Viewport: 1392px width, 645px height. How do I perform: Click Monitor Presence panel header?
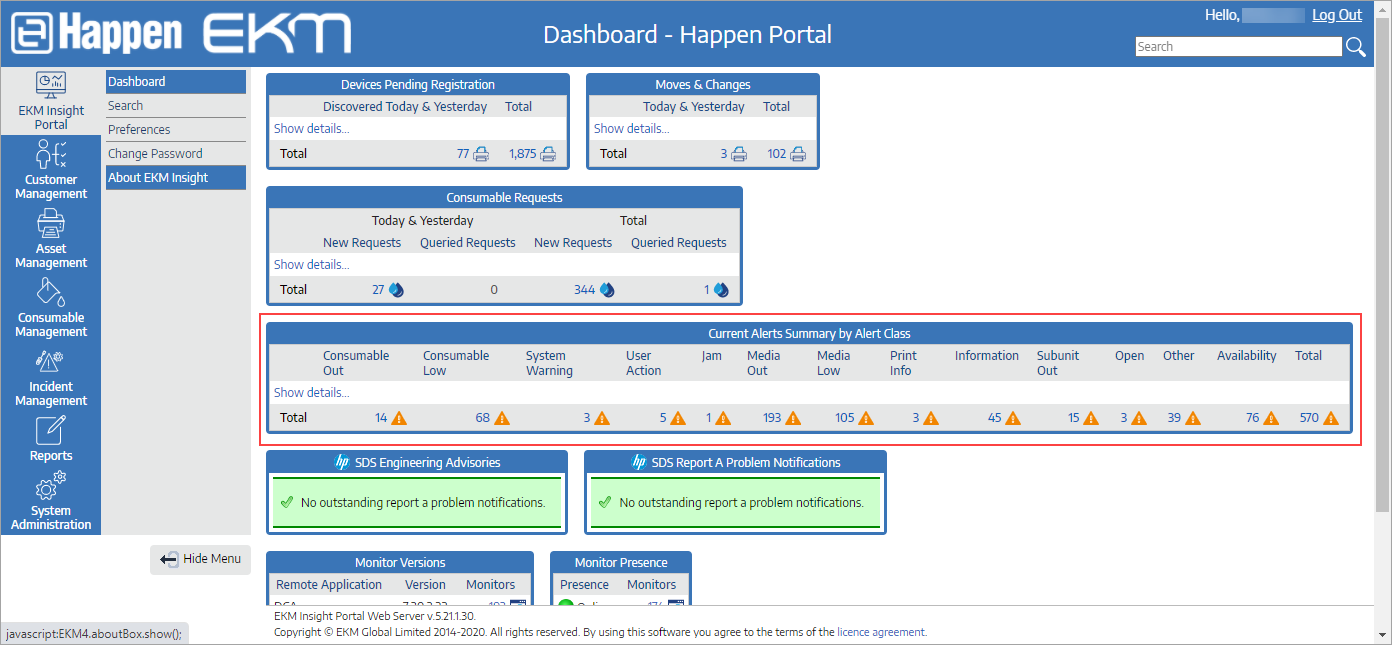click(621, 563)
